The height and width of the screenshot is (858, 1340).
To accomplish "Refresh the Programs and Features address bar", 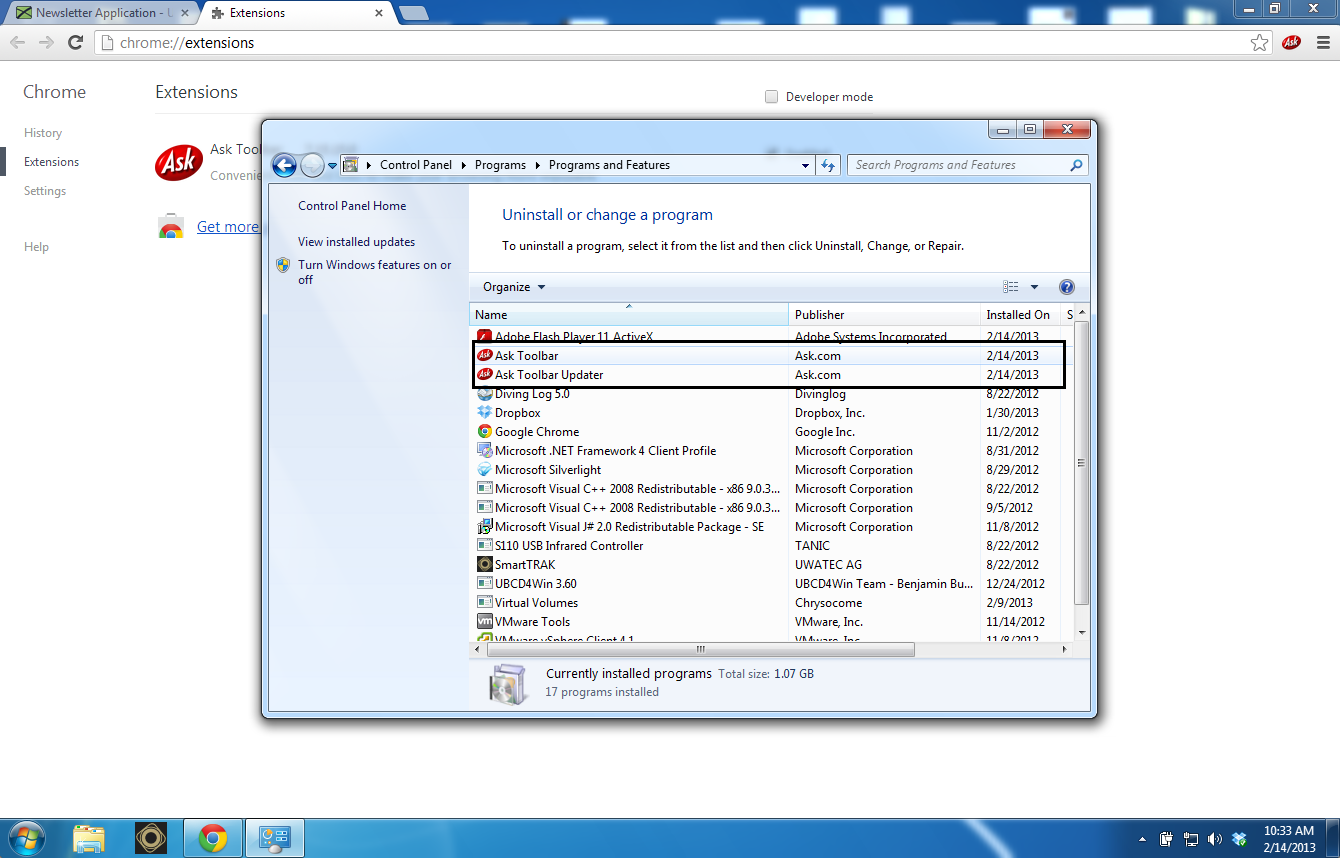I will click(x=828, y=166).
